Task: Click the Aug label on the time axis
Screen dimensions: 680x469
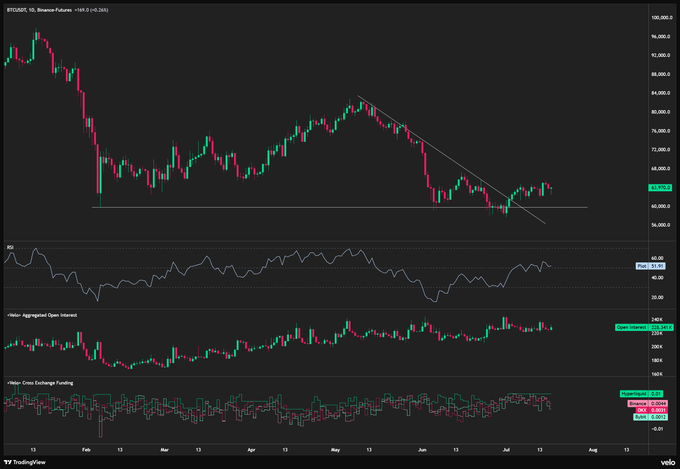Action: (593, 450)
